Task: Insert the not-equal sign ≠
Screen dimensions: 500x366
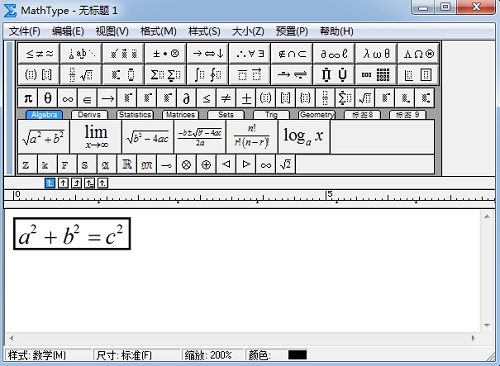Action: 226,98
